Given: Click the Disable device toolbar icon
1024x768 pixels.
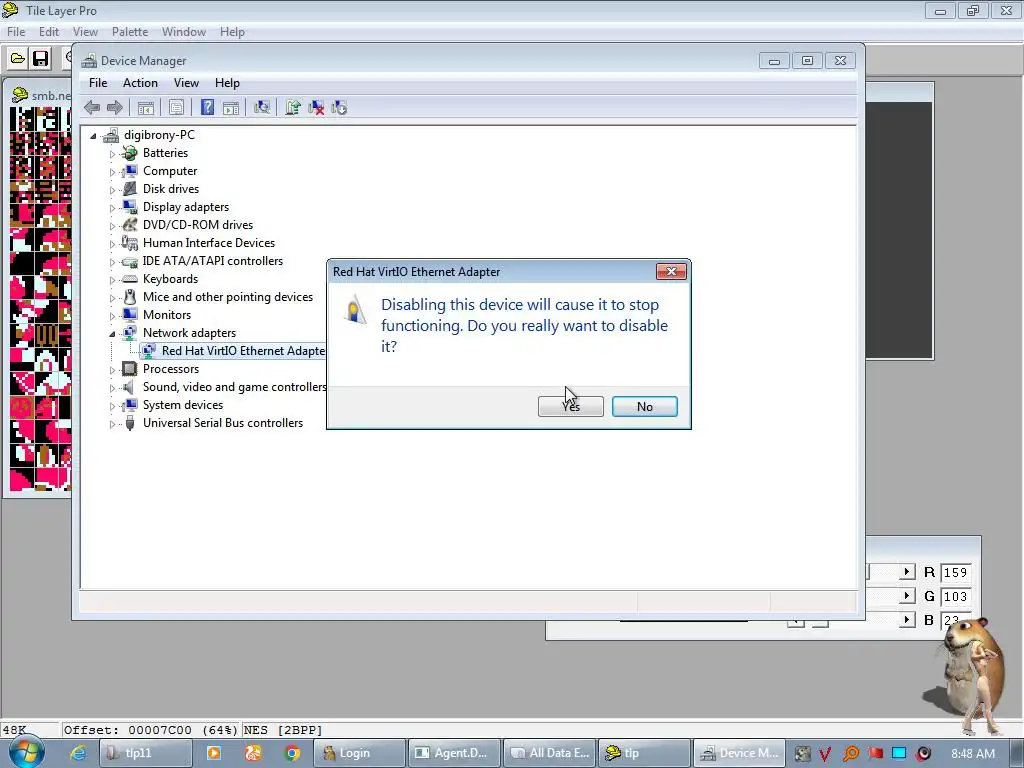Looking at the screenshot, I should coord(339,107).
